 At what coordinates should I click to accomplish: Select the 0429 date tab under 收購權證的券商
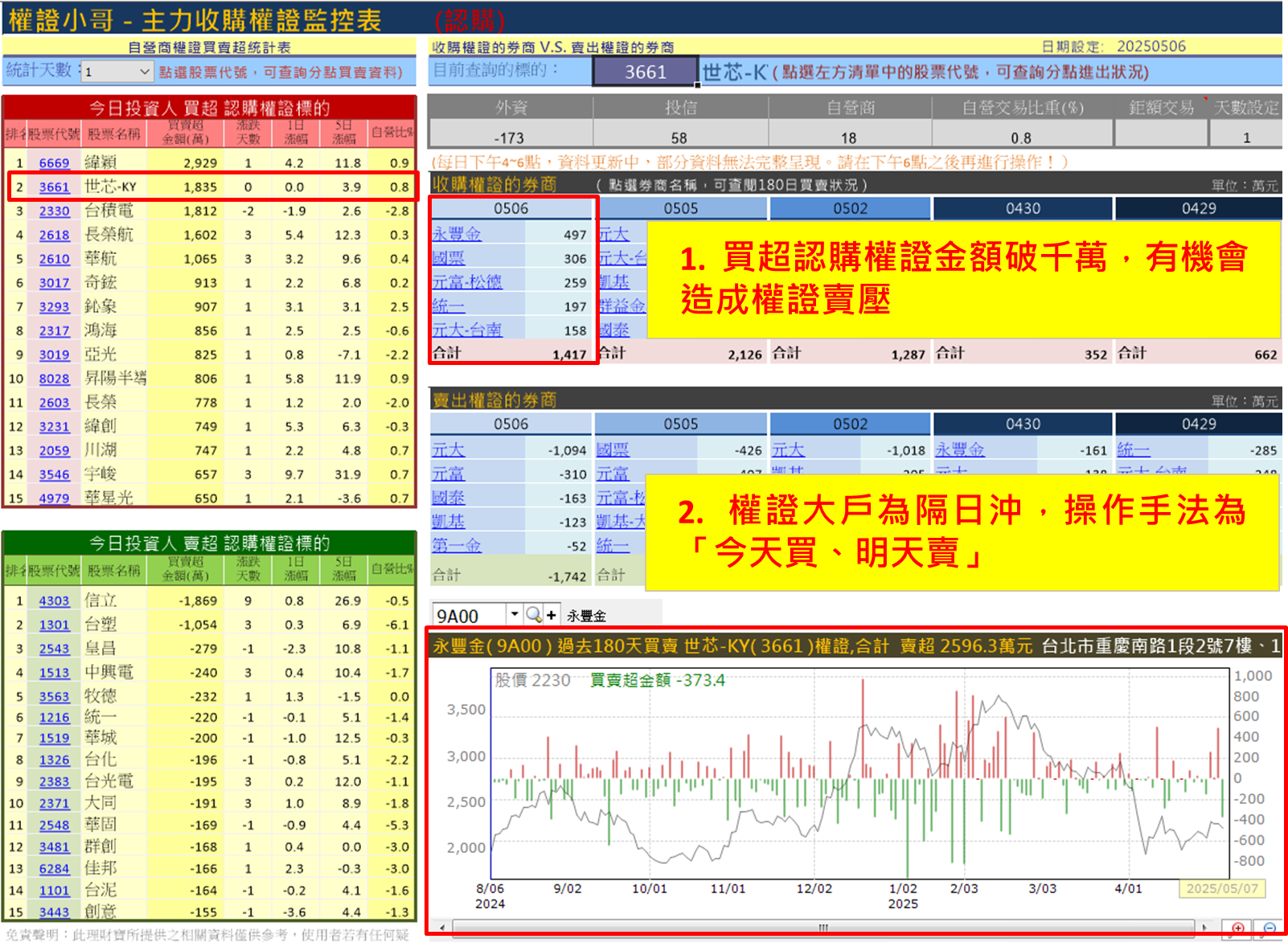point(1199,208)
